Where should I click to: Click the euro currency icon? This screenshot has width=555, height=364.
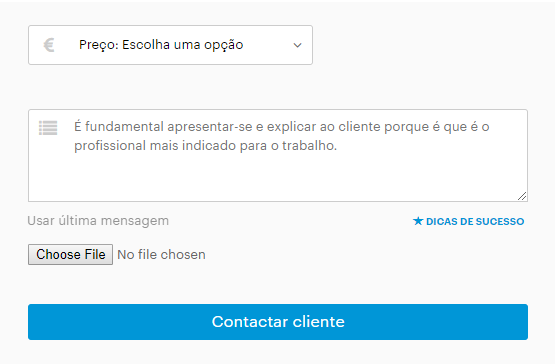pos(49,45)
